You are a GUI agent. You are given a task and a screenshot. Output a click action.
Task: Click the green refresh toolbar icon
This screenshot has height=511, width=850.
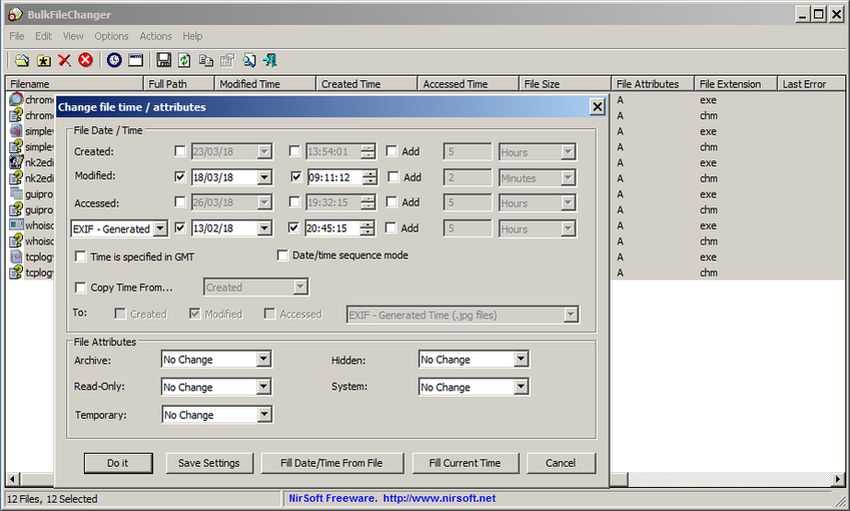tap(184, 60)
